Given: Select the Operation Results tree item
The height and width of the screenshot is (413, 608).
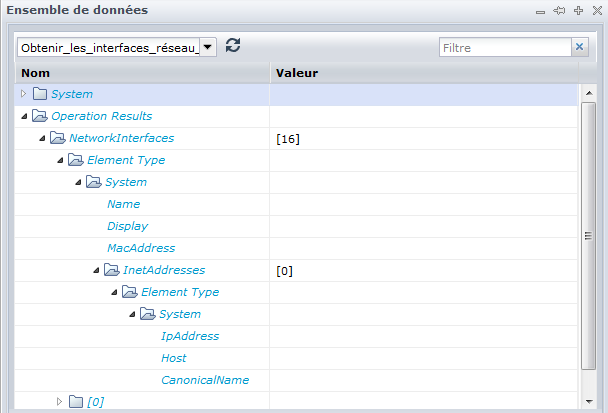Looking at the screenshot, I should [x=102, y=116].
